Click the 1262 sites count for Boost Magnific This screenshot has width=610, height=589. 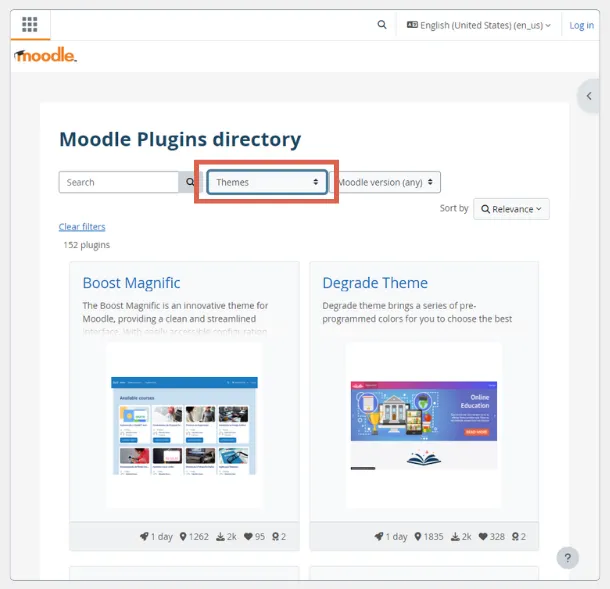click(199, 536)
